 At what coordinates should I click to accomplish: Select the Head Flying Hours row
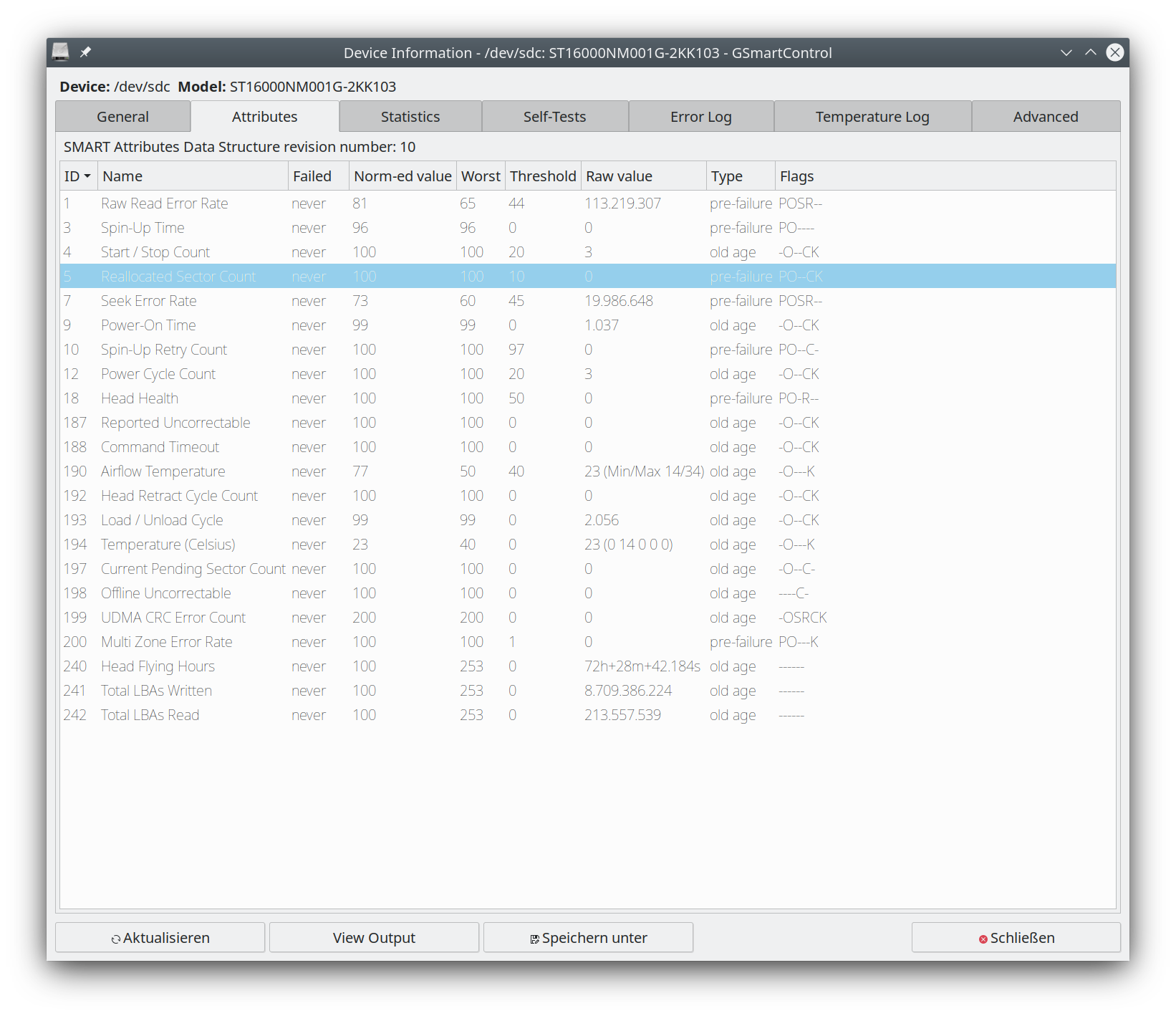click(x=587, y=666)
